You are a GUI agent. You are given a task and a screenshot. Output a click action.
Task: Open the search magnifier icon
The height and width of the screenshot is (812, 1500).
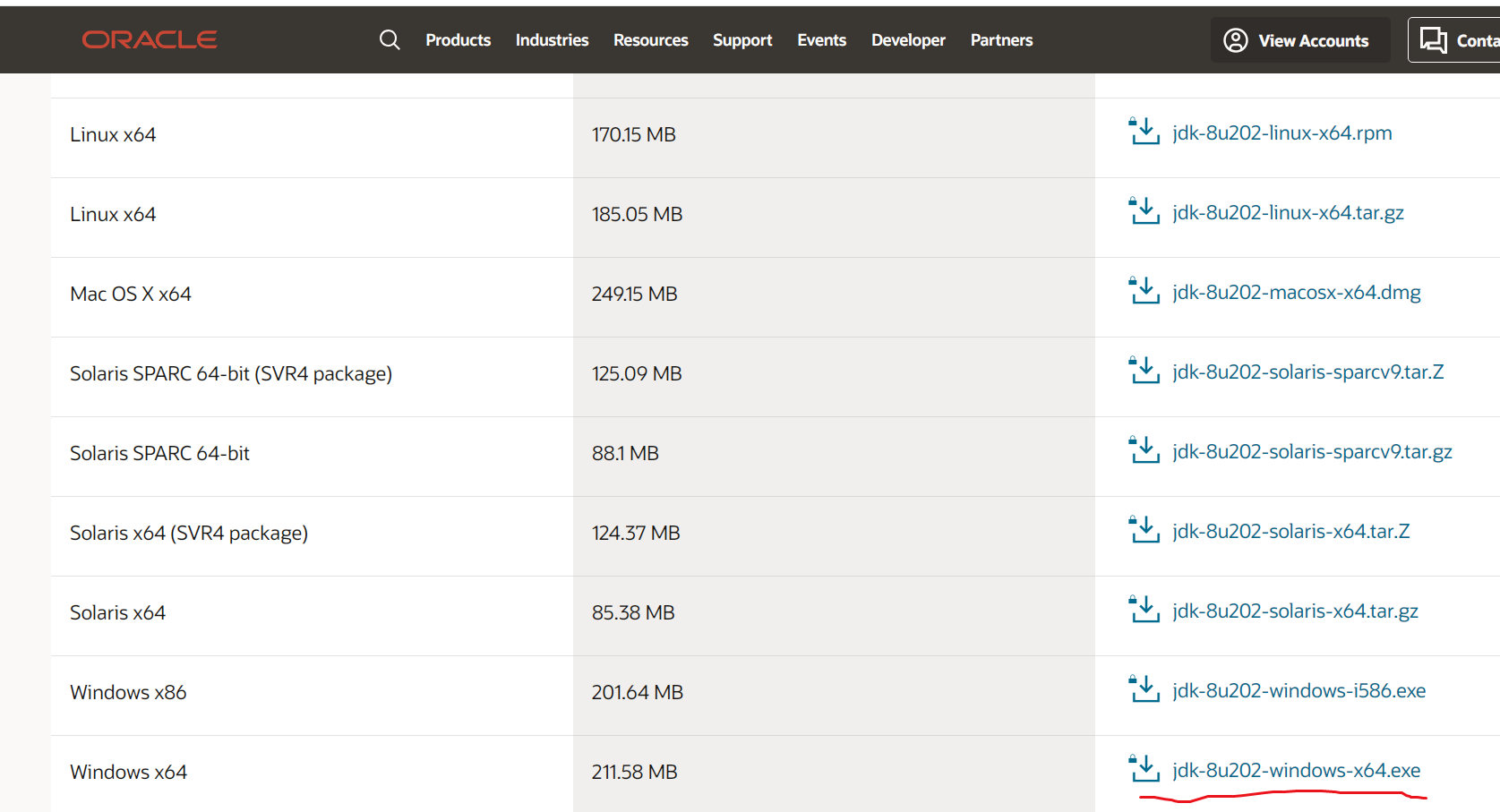tap(390, 39)
